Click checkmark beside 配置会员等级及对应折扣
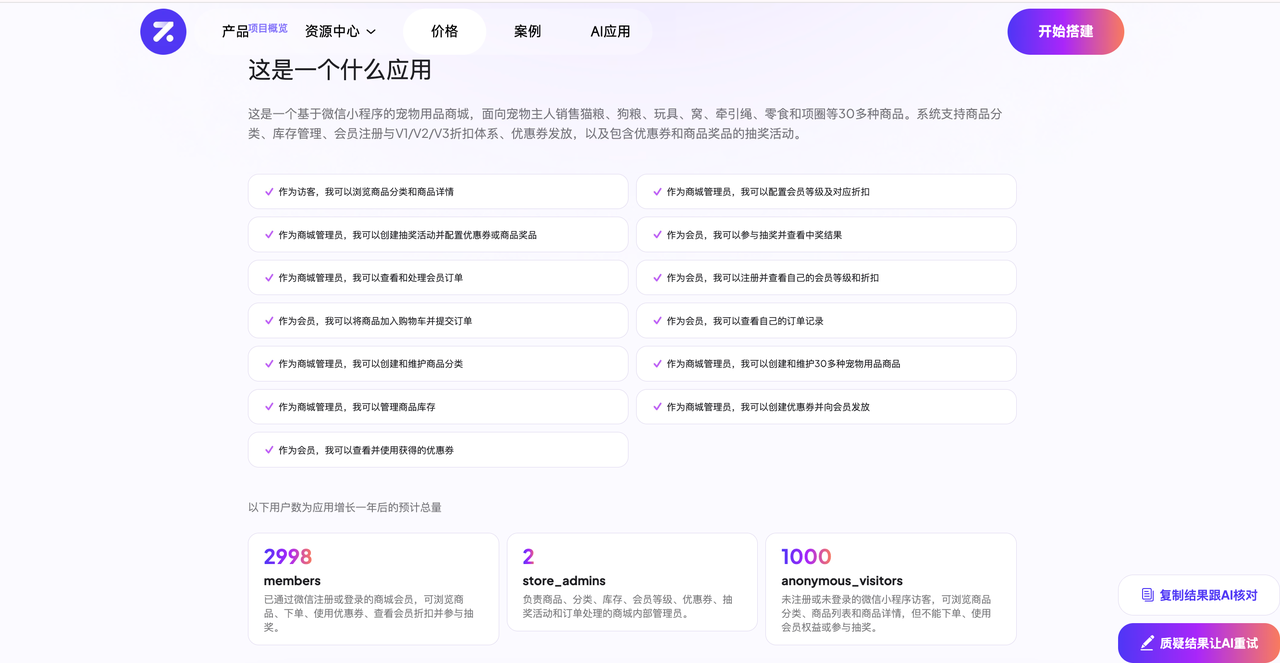 (657, 191)
